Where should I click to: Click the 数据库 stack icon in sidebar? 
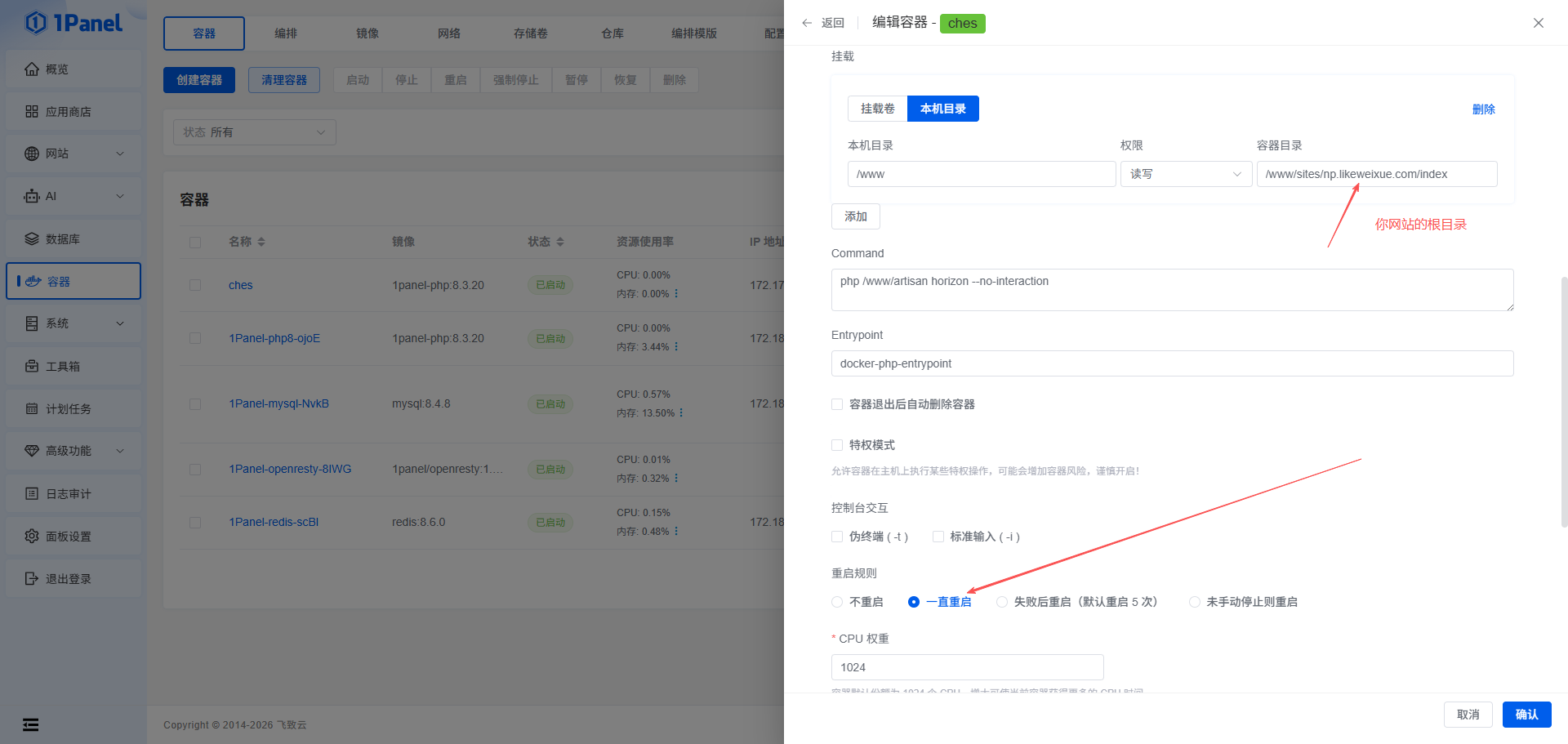pos(32,239)
